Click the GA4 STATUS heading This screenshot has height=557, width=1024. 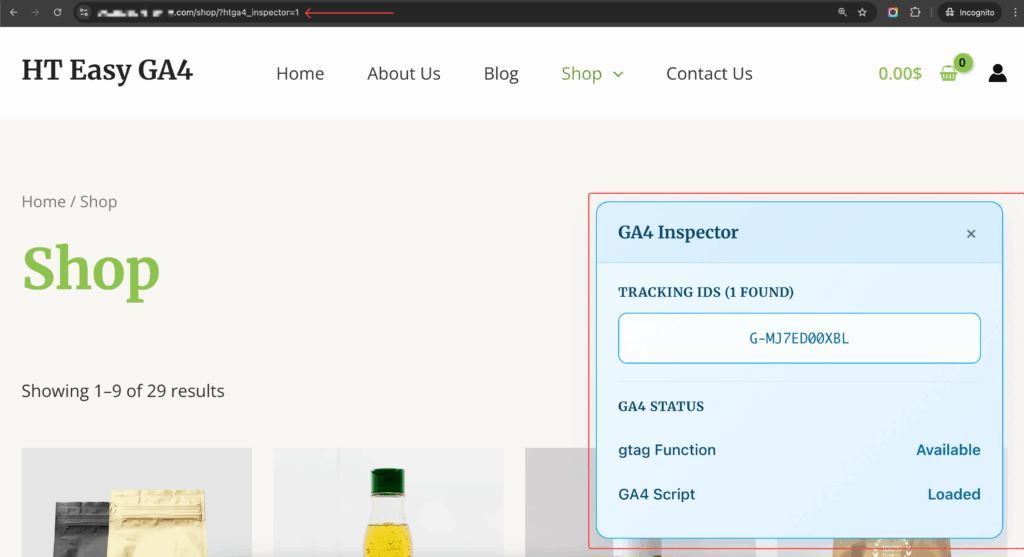(x=661, y=406)
